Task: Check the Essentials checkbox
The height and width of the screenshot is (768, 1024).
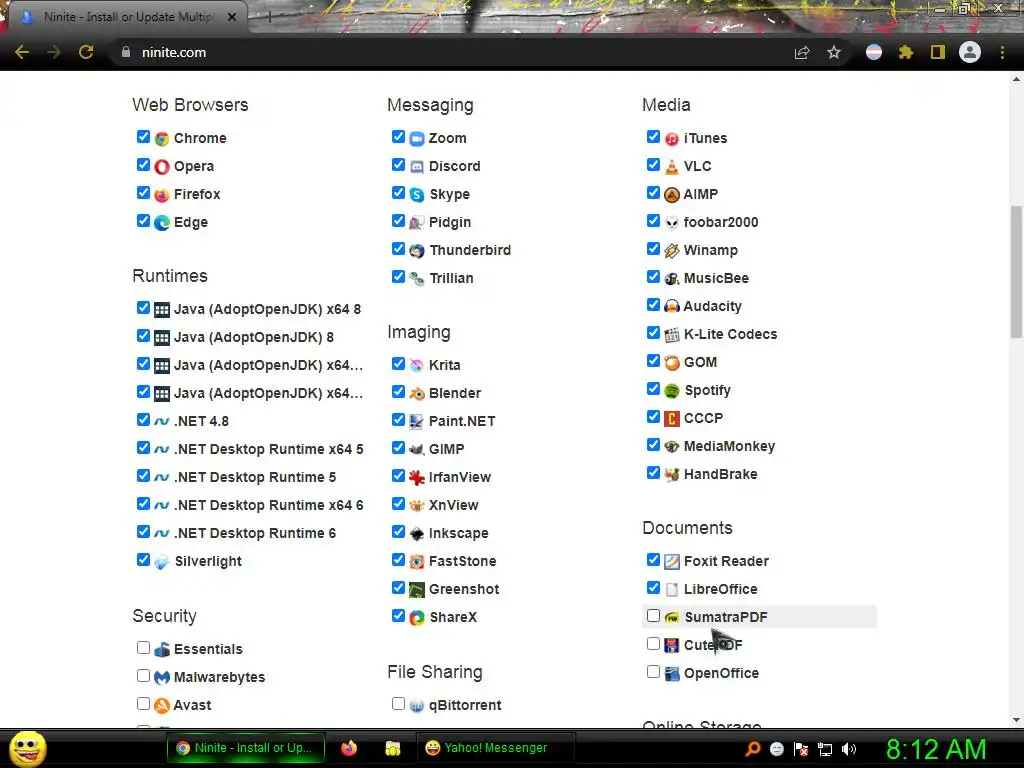Action: [143, 647]
